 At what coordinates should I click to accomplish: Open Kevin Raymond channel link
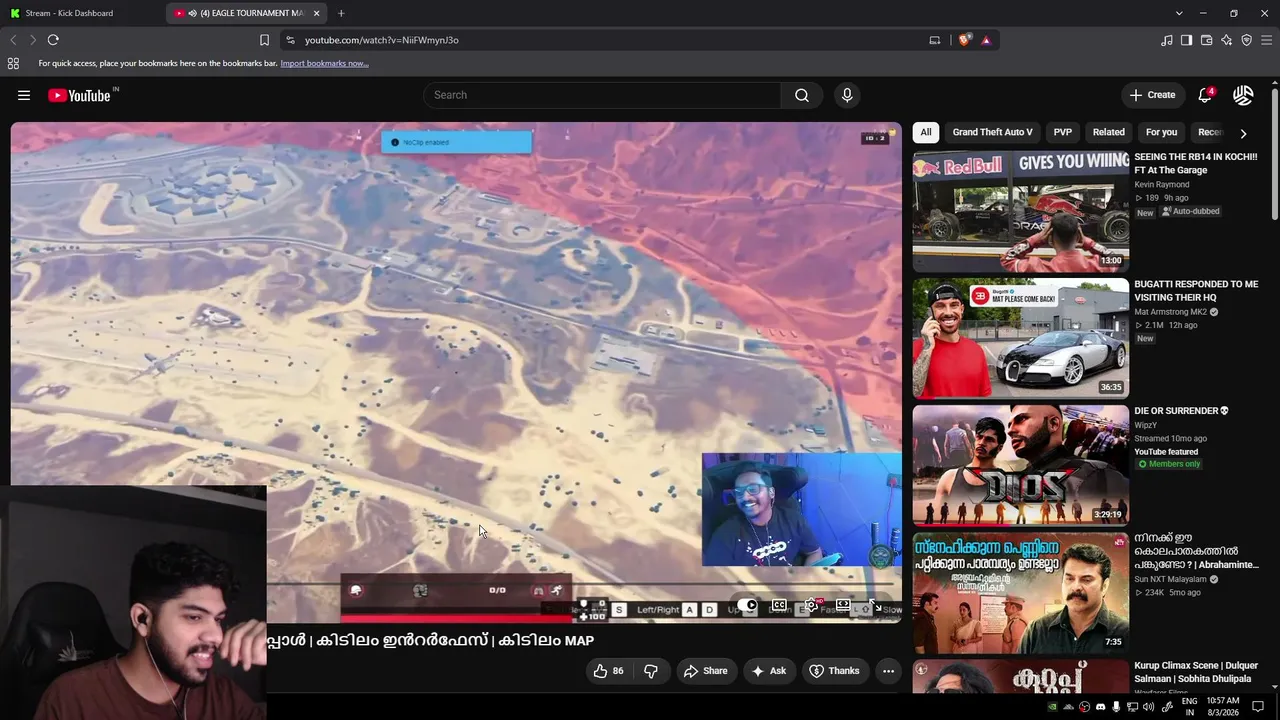1162,185
